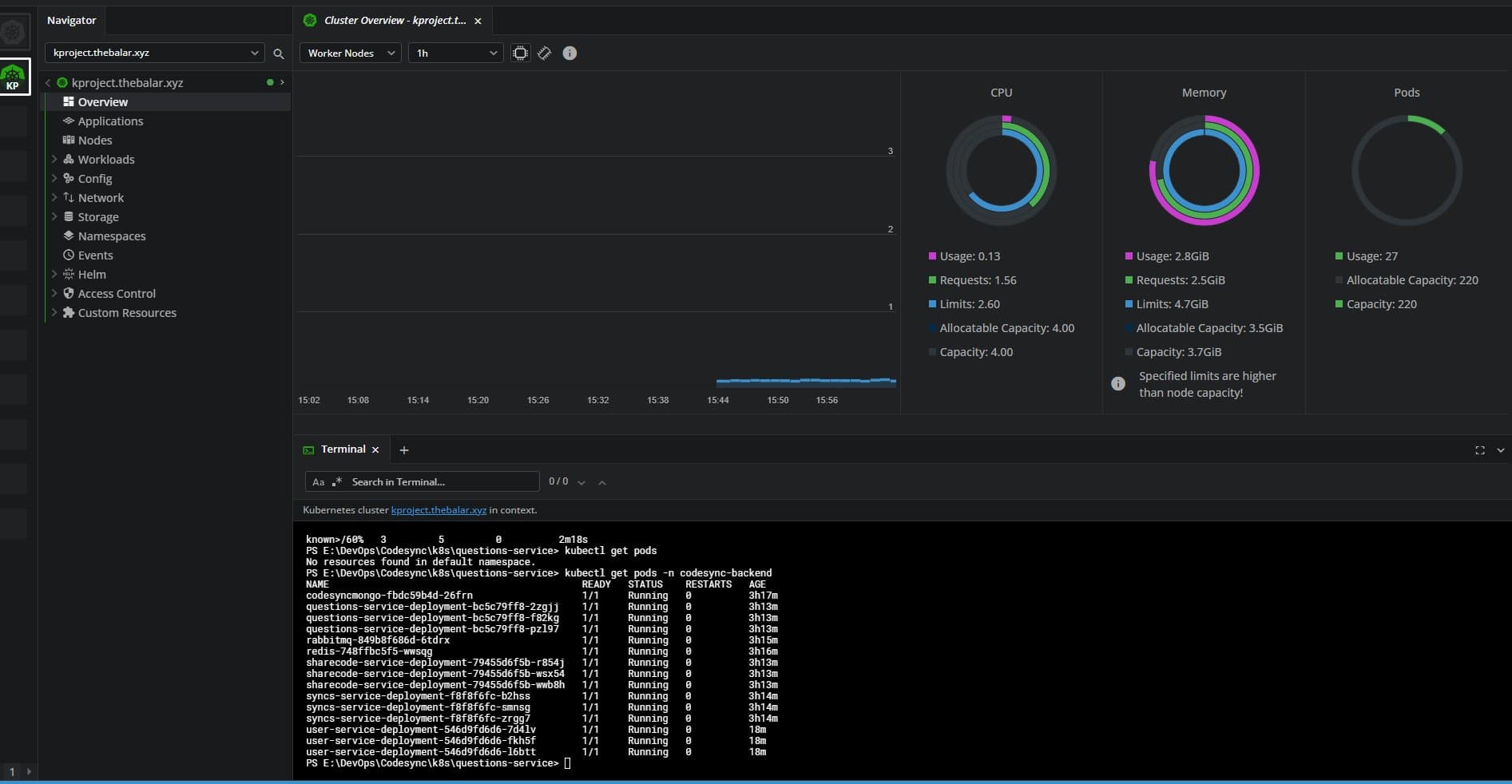Screen dimensions: 1512x784
Task: Click redis-748ffbc5f5-wwsqg pod name
Action: coord(369,651)
